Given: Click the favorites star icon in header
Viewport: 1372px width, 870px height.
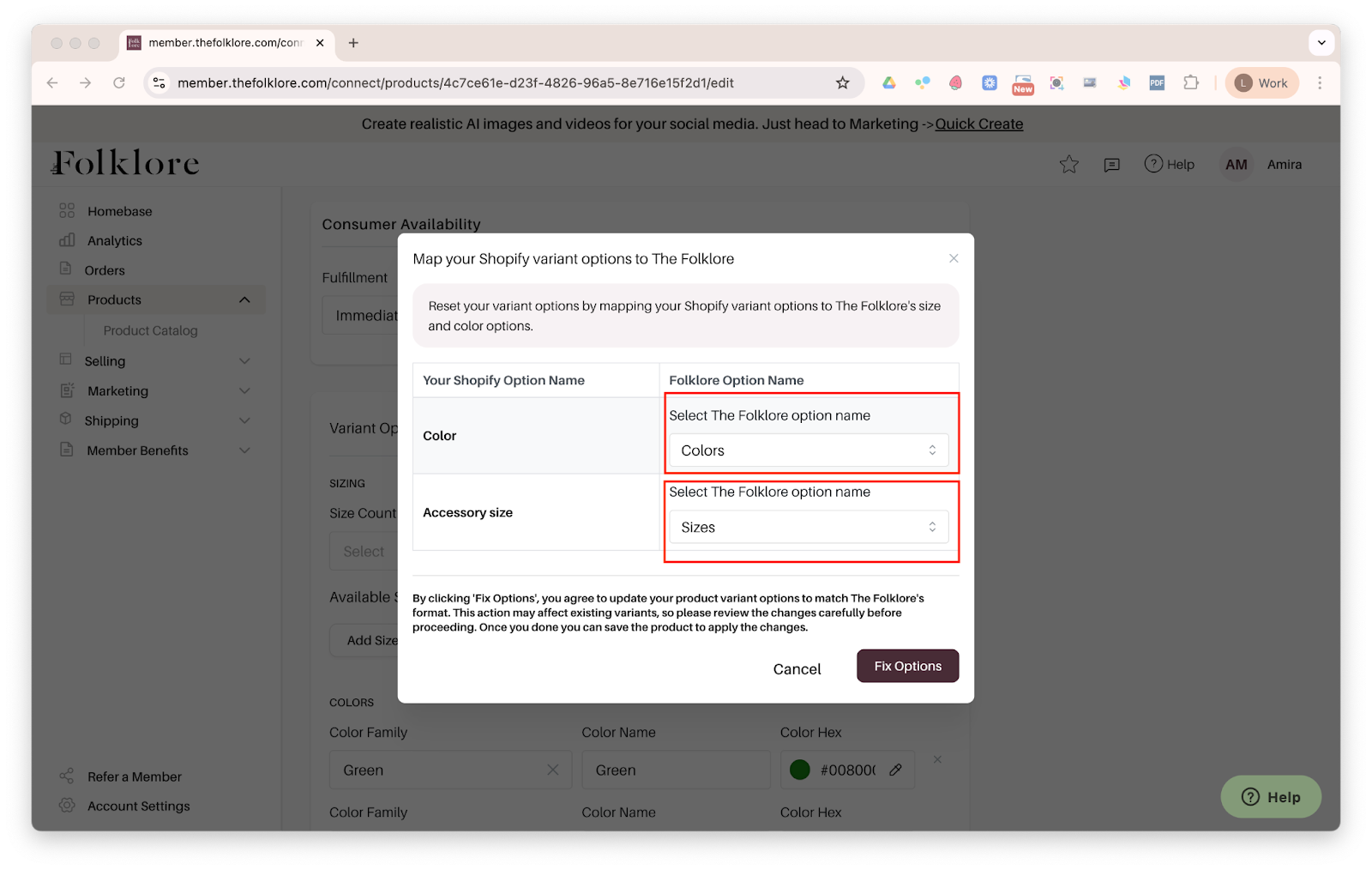Looking at the screenshot, I should (x=1068, y=164).
